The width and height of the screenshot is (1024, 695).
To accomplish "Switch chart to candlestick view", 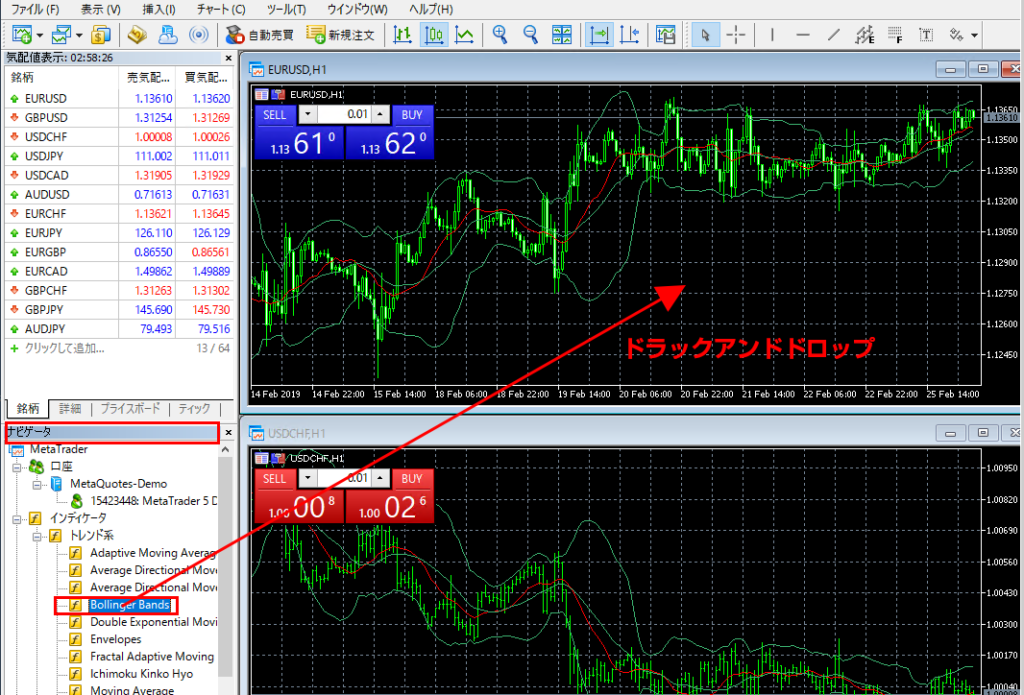I will tap(434, 35).
